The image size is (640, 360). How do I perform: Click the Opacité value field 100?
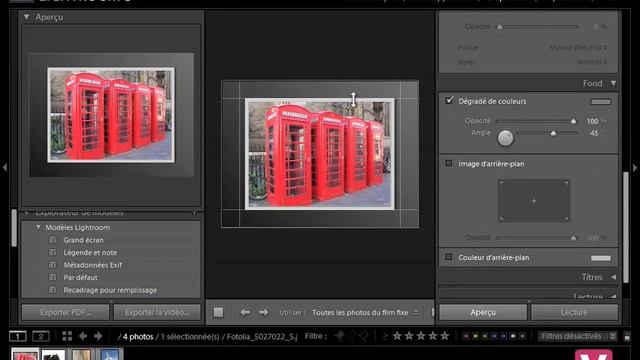593,121
